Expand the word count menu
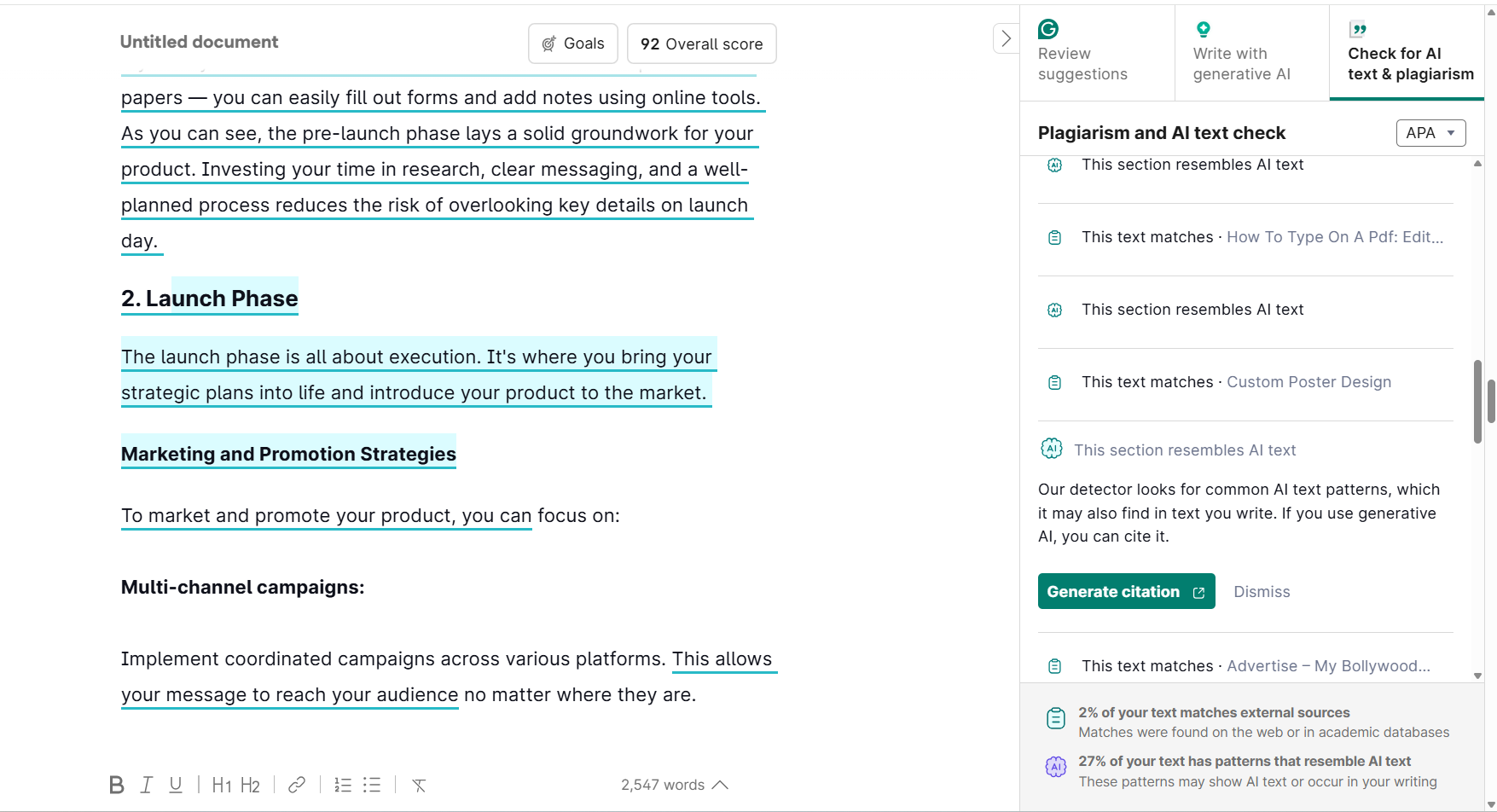Screen dimensions: 1497x812 coord(674,785)
